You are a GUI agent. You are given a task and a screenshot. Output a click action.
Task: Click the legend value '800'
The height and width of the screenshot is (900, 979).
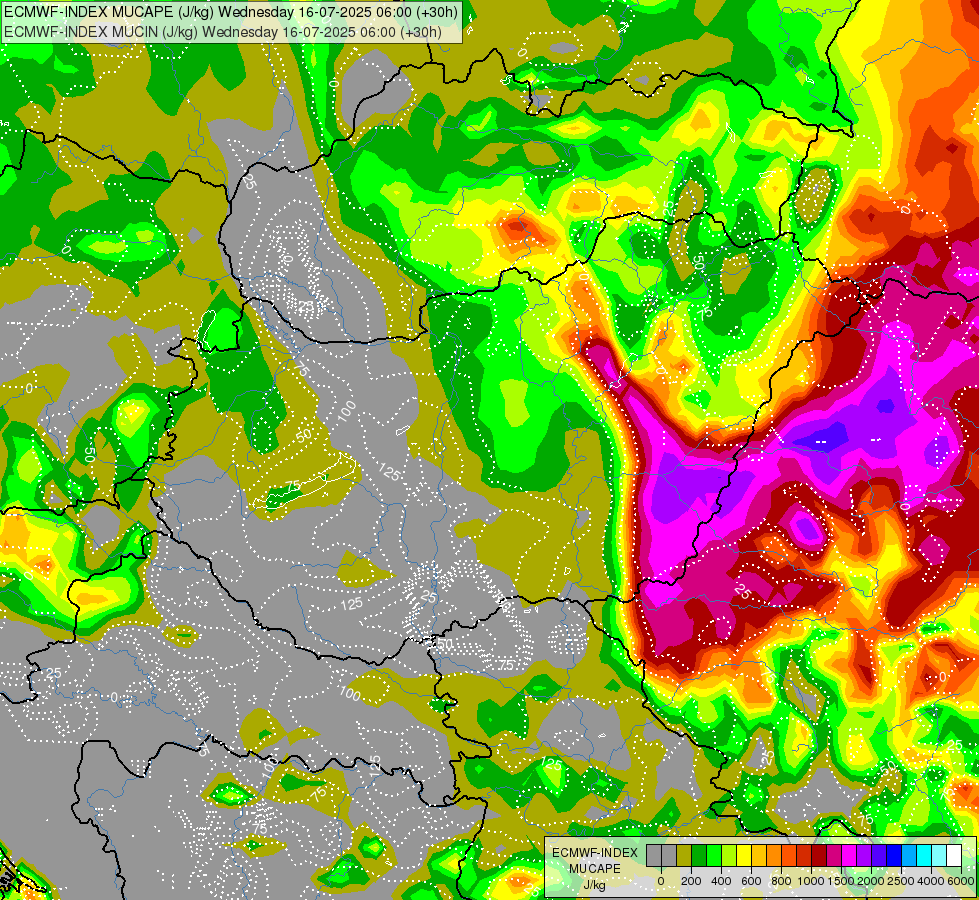pyautogui.click(x=781, y=881)
